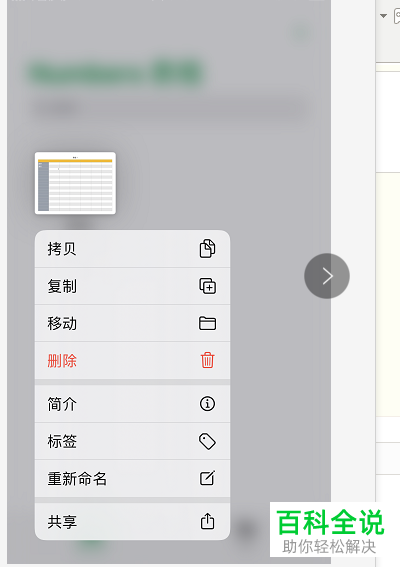Click the tag icon beside 标签
Viewport: 400px width, 567px height.
click(208, 442)
